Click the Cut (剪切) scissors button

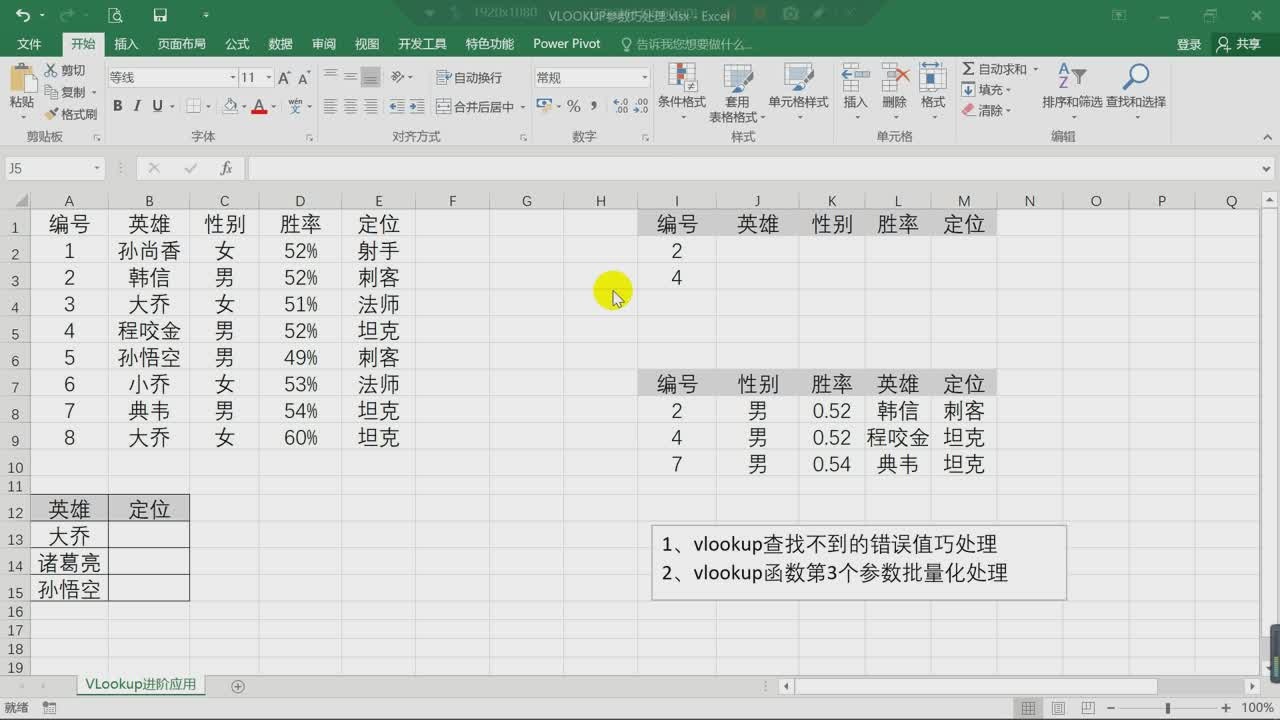[65, 71]
